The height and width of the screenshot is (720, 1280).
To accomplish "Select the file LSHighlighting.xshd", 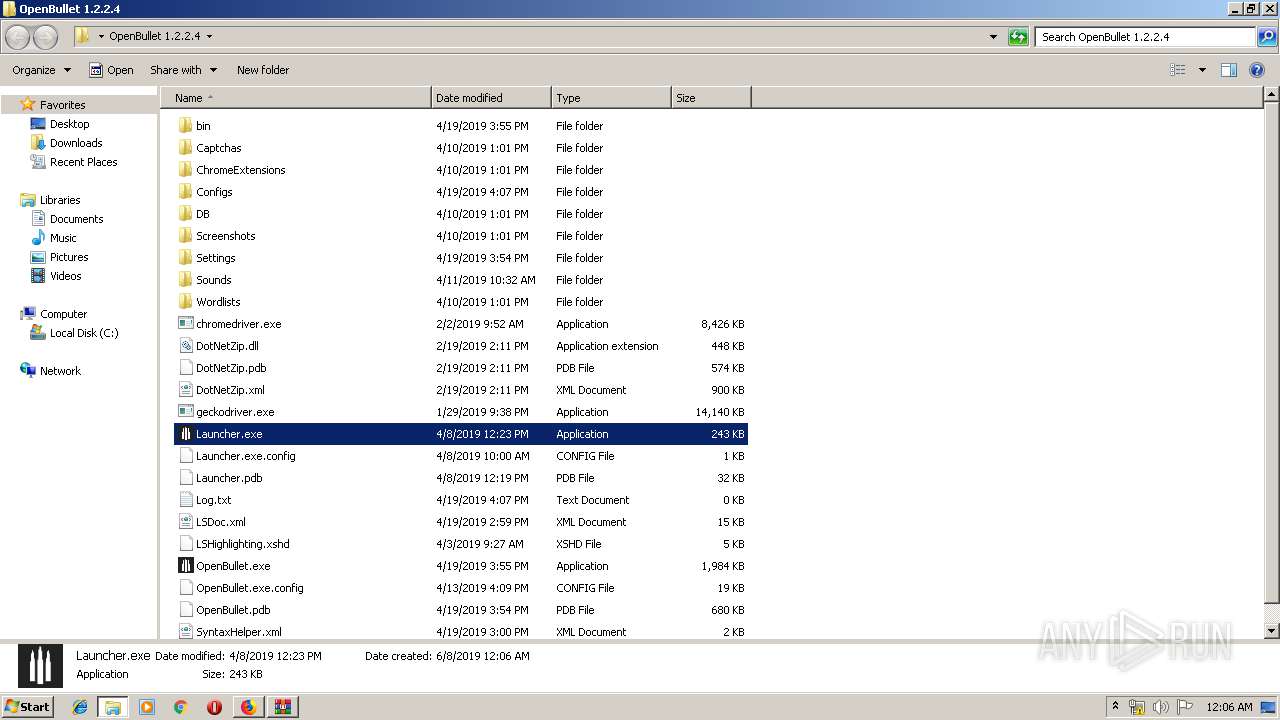I will click(242, 544).
